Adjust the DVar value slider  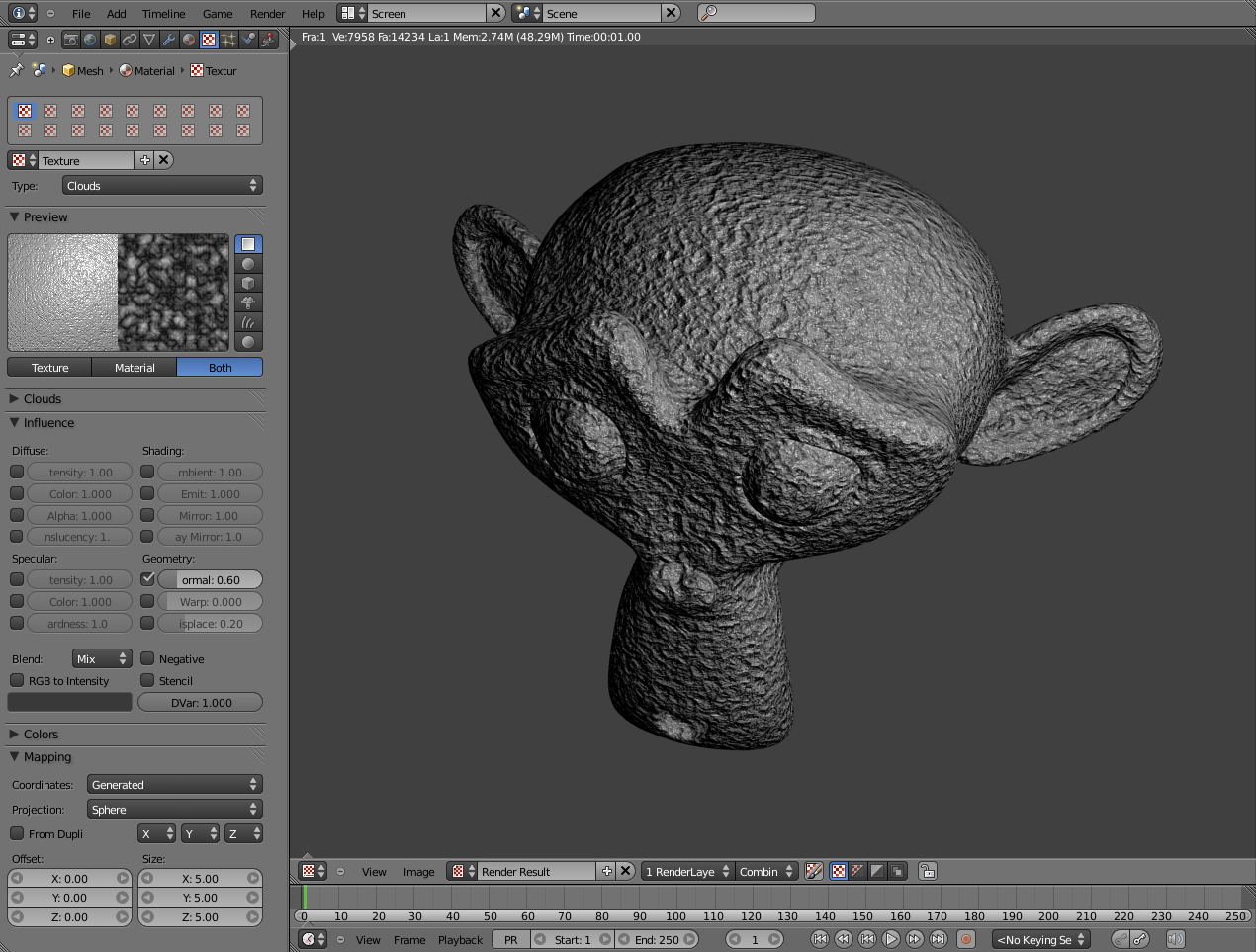coord(201,702)
